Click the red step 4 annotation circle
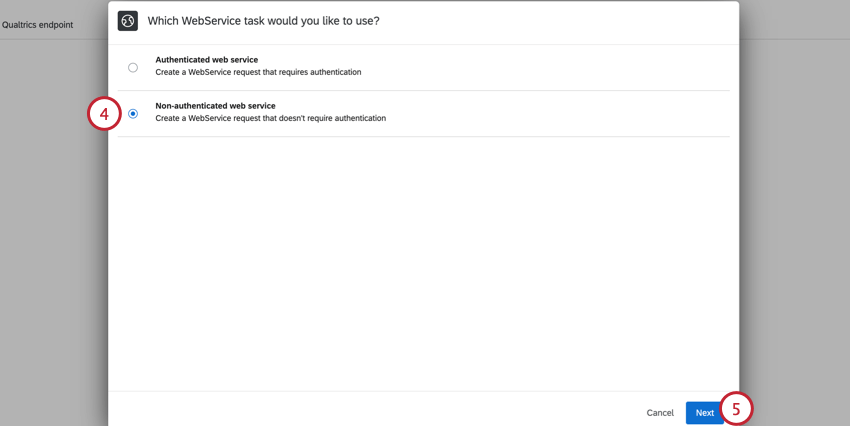This screenshot has height=426, width=850. tap(104, 114)
